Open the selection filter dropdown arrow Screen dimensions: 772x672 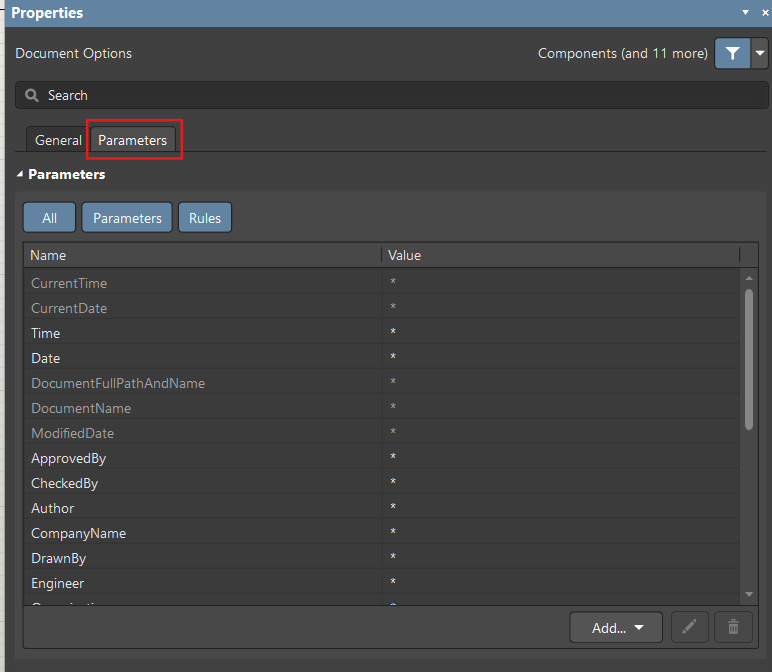[760, 53]
